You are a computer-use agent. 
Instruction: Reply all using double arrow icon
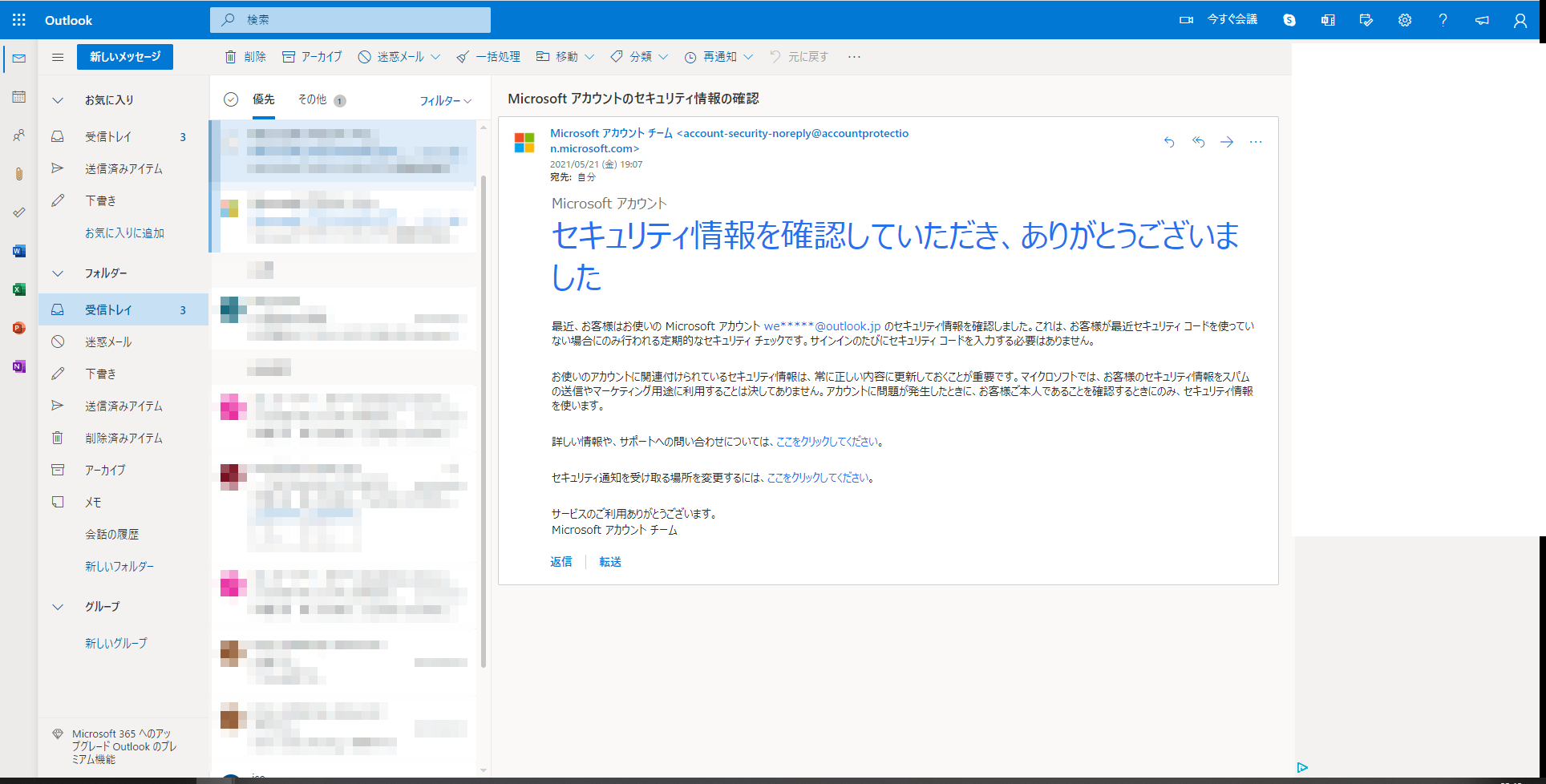1198,142
